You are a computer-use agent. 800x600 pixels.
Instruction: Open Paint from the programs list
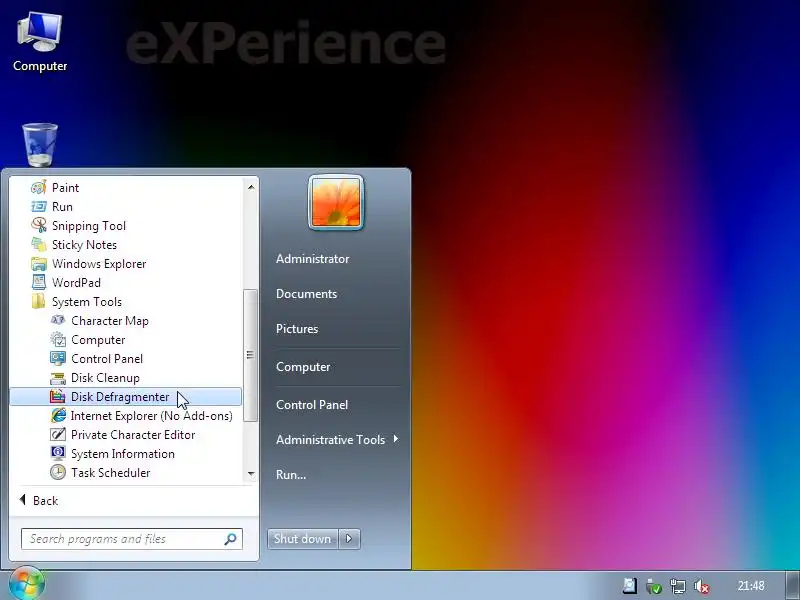pos(126,188)
